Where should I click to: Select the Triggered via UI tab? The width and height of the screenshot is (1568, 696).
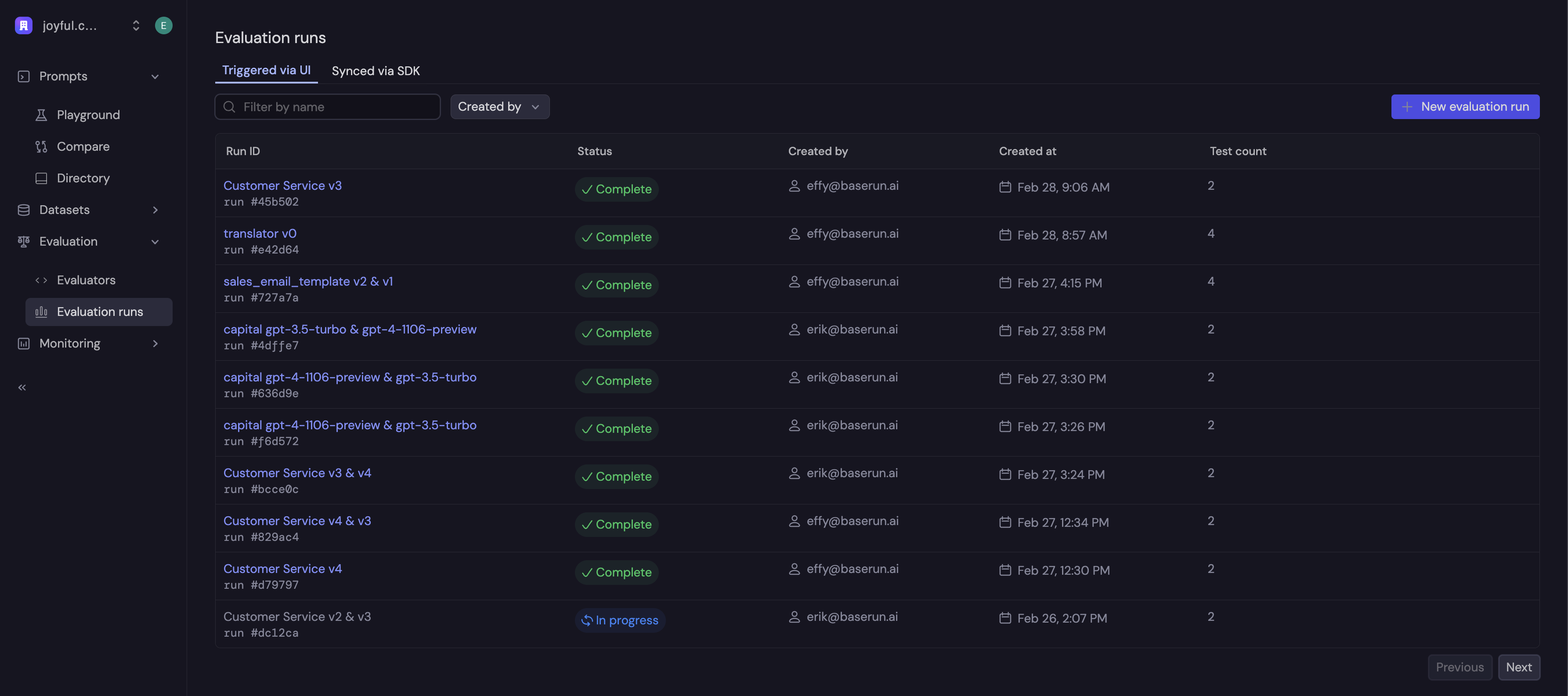[x=266, y=70]
